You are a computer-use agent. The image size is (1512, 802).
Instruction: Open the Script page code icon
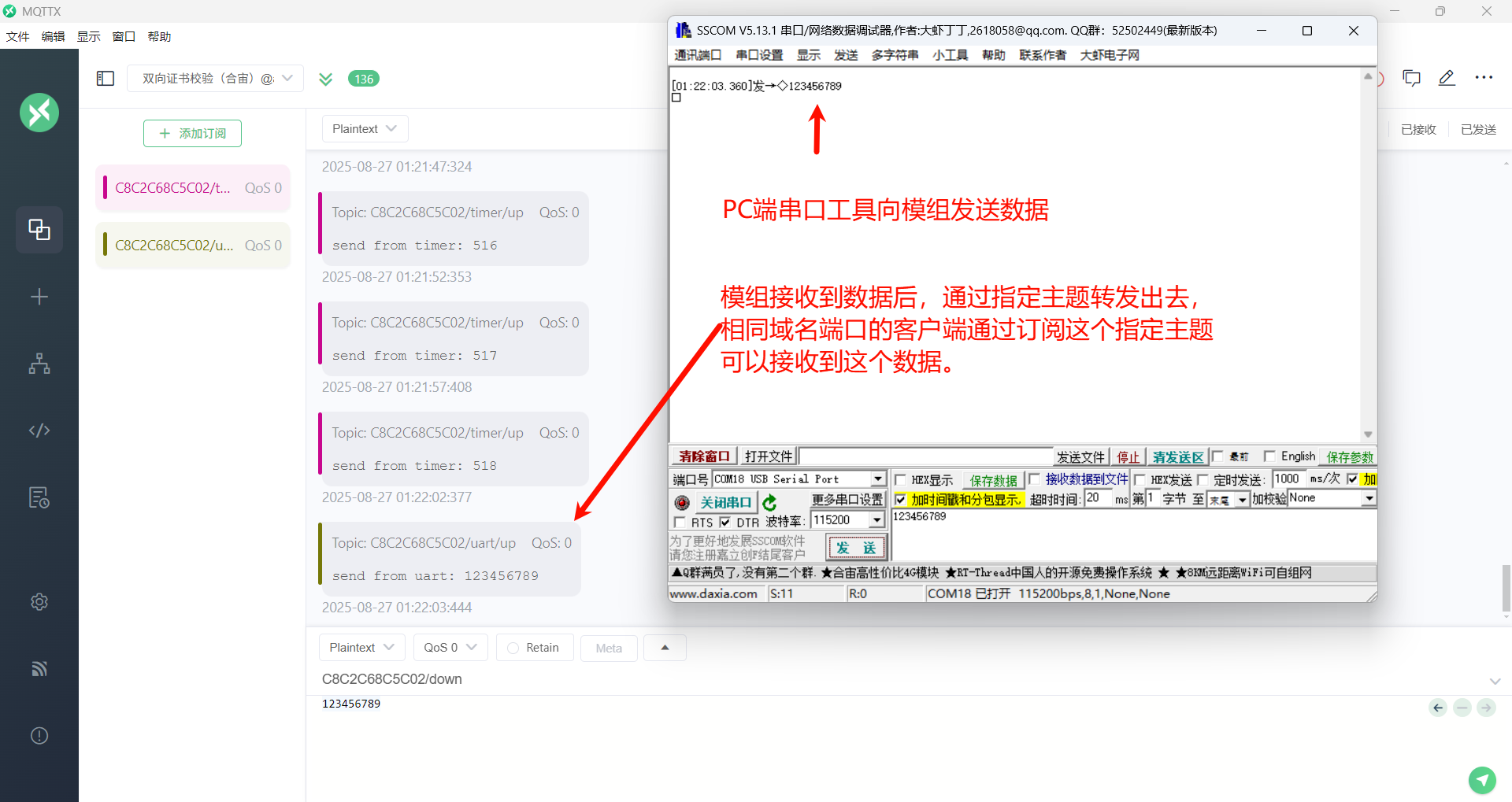pos(39,431)
